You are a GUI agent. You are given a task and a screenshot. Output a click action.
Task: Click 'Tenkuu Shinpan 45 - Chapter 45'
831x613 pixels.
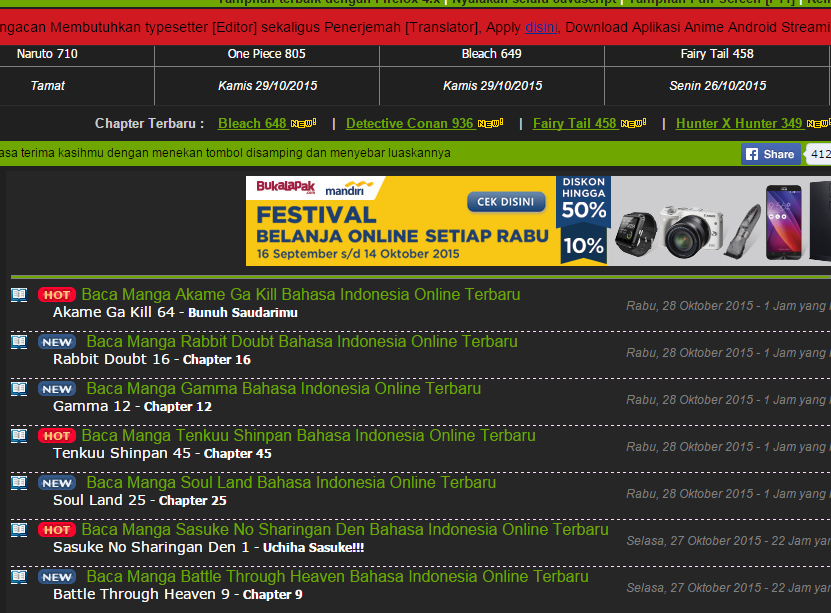click(x=162, y=454)
